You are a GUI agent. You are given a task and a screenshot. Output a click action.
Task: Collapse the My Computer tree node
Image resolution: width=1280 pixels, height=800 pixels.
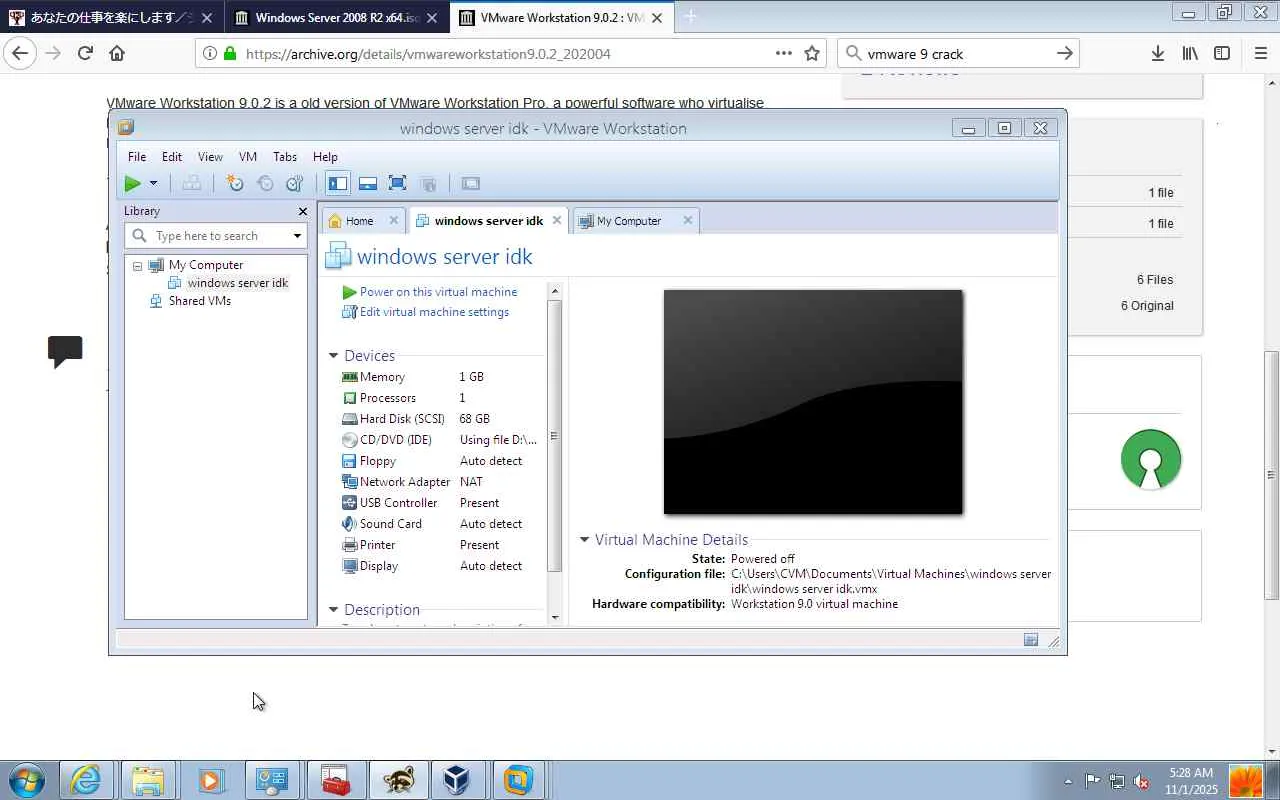(x=138, y=266)
